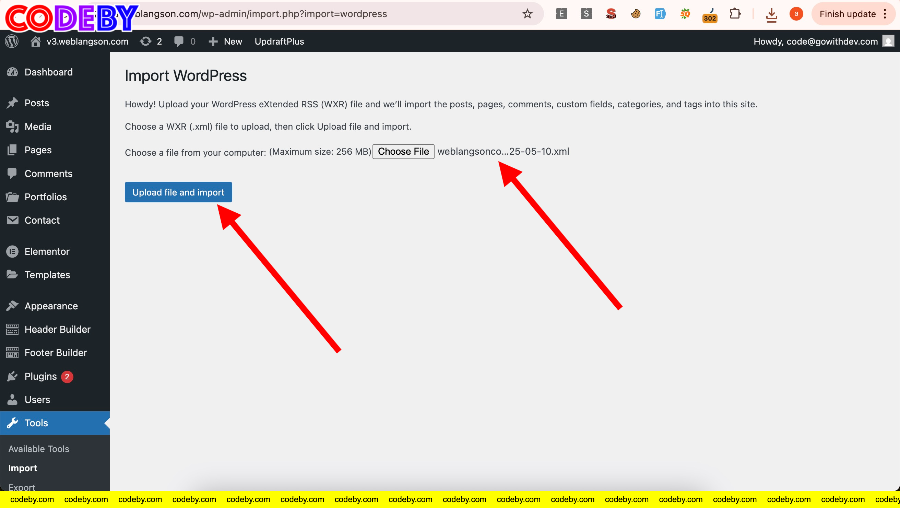Open the Import submenu link

point(22,468)
